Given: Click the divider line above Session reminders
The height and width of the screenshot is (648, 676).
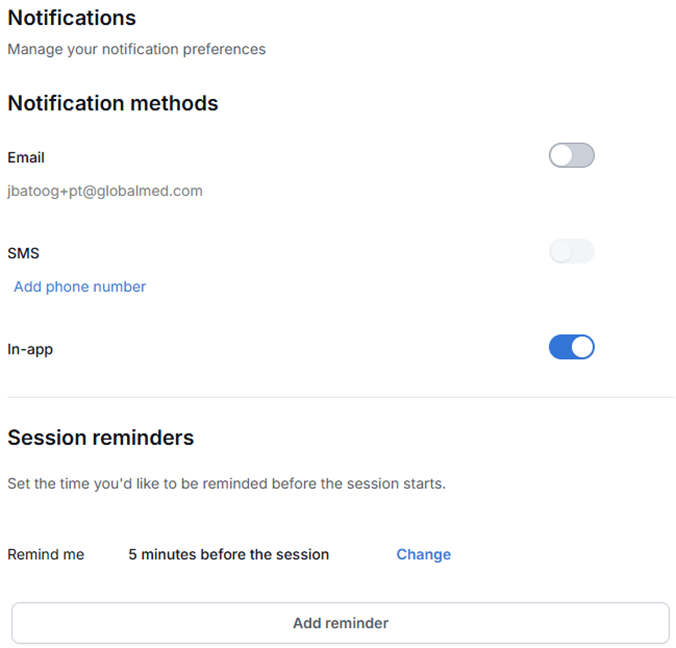Looking at the screenshot, I should coord(340,397).
